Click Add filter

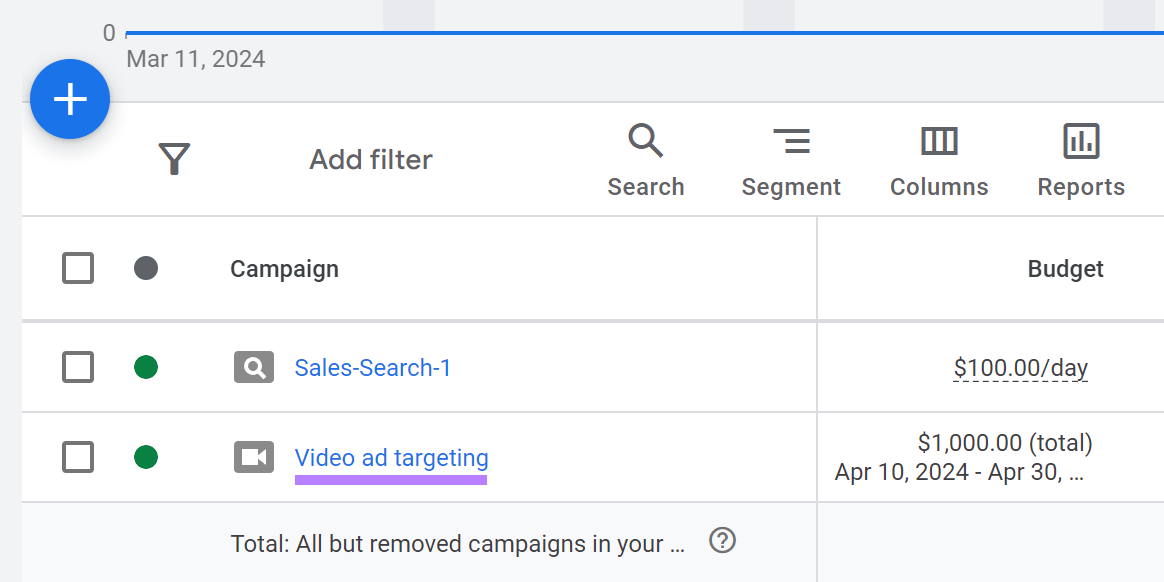point(371,158)
